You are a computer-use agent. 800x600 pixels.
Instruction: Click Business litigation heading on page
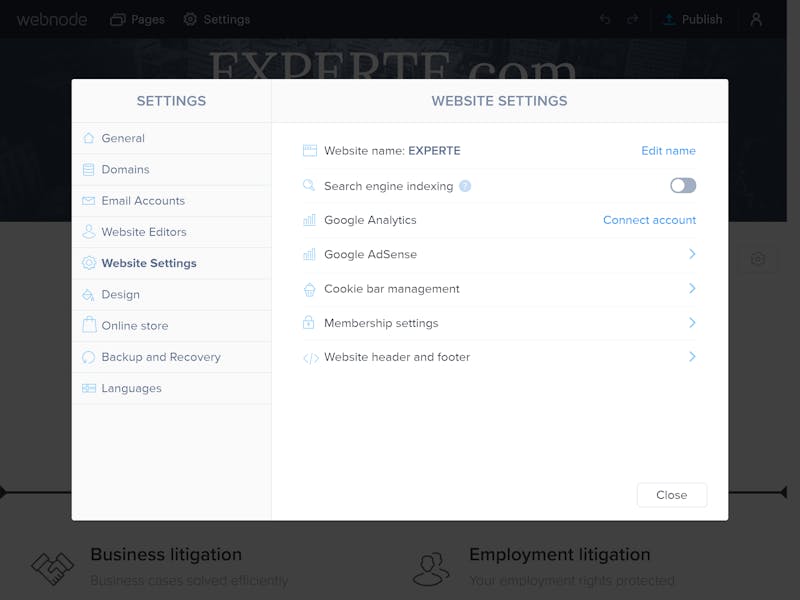tap(166, 555)
